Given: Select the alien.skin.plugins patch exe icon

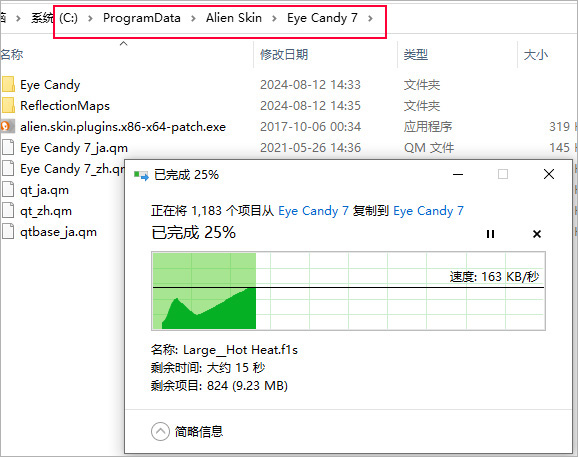Looking at the screenshot, I should click(x=8, y=126).
